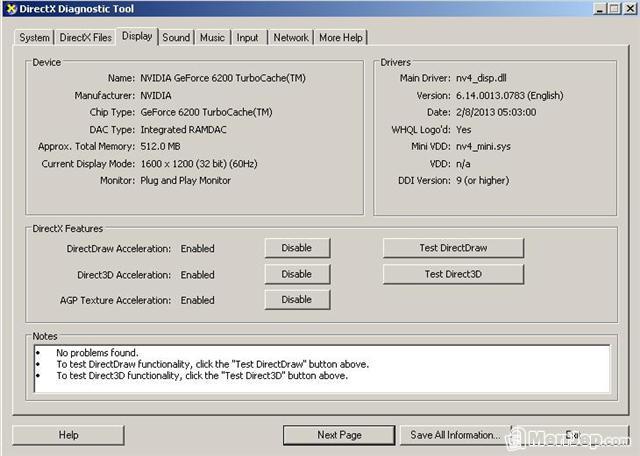The width and height of the screenshot is (640, 456).
Task: Close the DirectX Diagnostic Tool window
Action: click(630, 9)
